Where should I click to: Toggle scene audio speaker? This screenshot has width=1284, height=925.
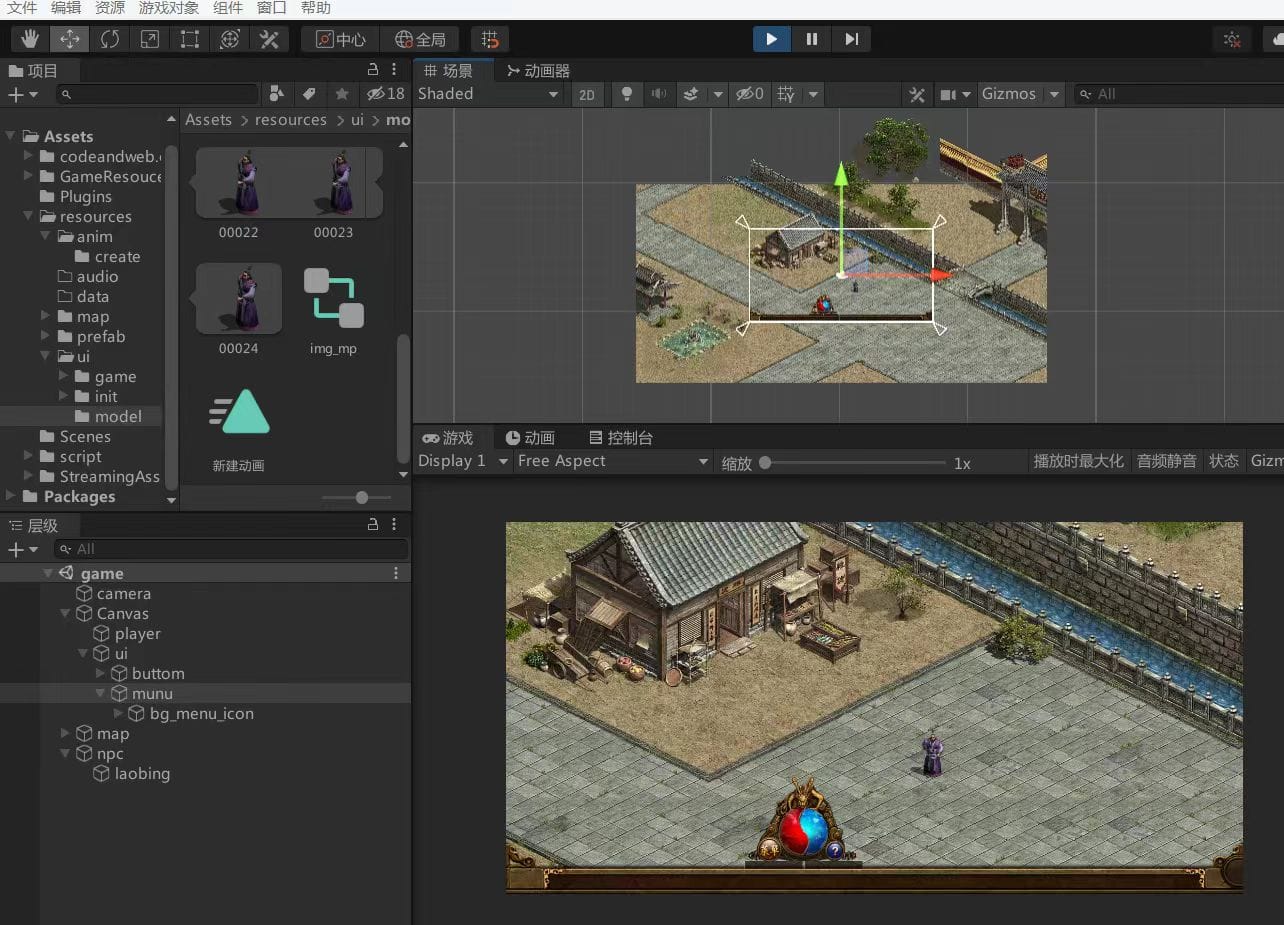tap(658, 94)
